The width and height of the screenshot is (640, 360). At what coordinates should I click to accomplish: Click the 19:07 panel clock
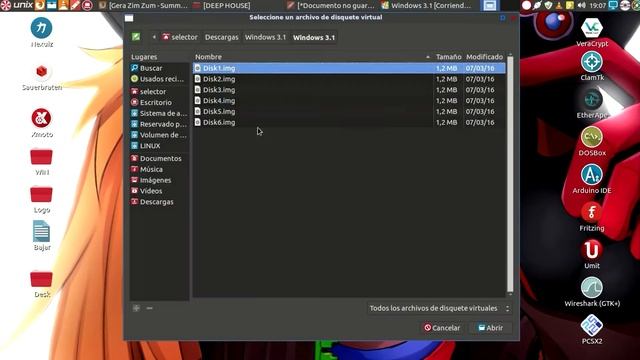tap(598, 5)
